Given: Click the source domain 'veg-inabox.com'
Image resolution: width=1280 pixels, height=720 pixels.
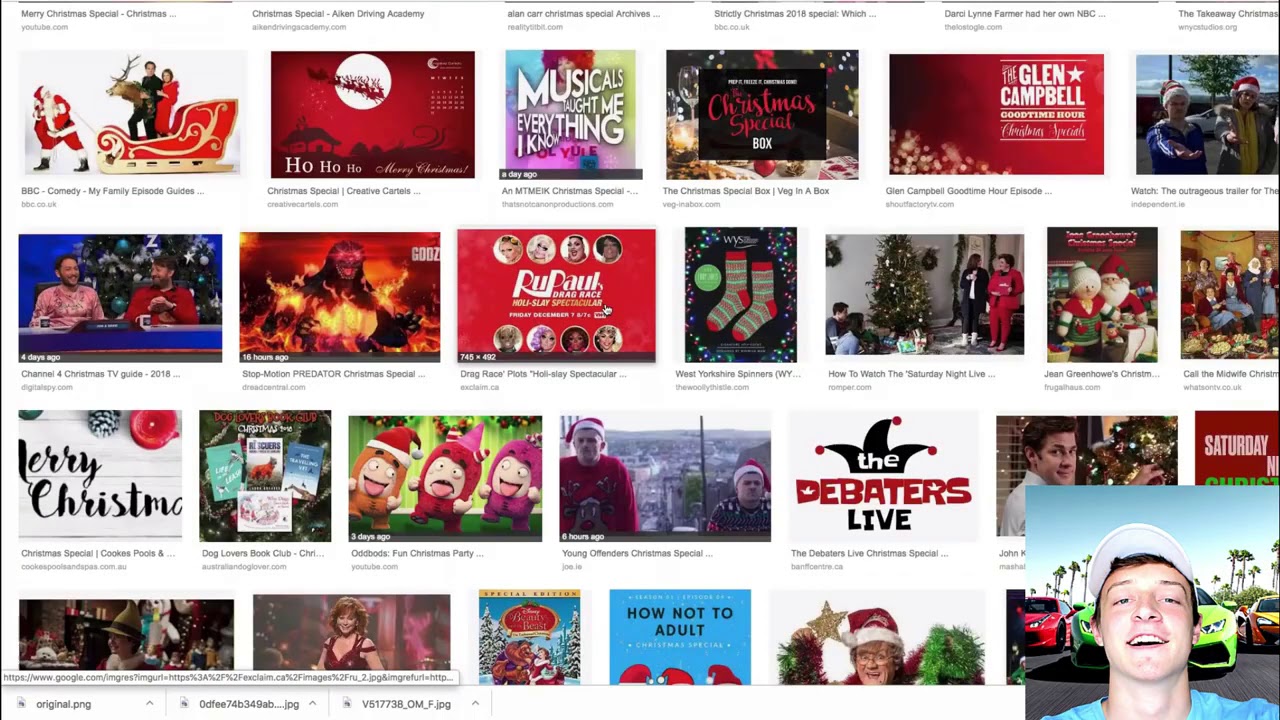Looking at the screenshot, I should pyautogui.click(x=691, y=205).
